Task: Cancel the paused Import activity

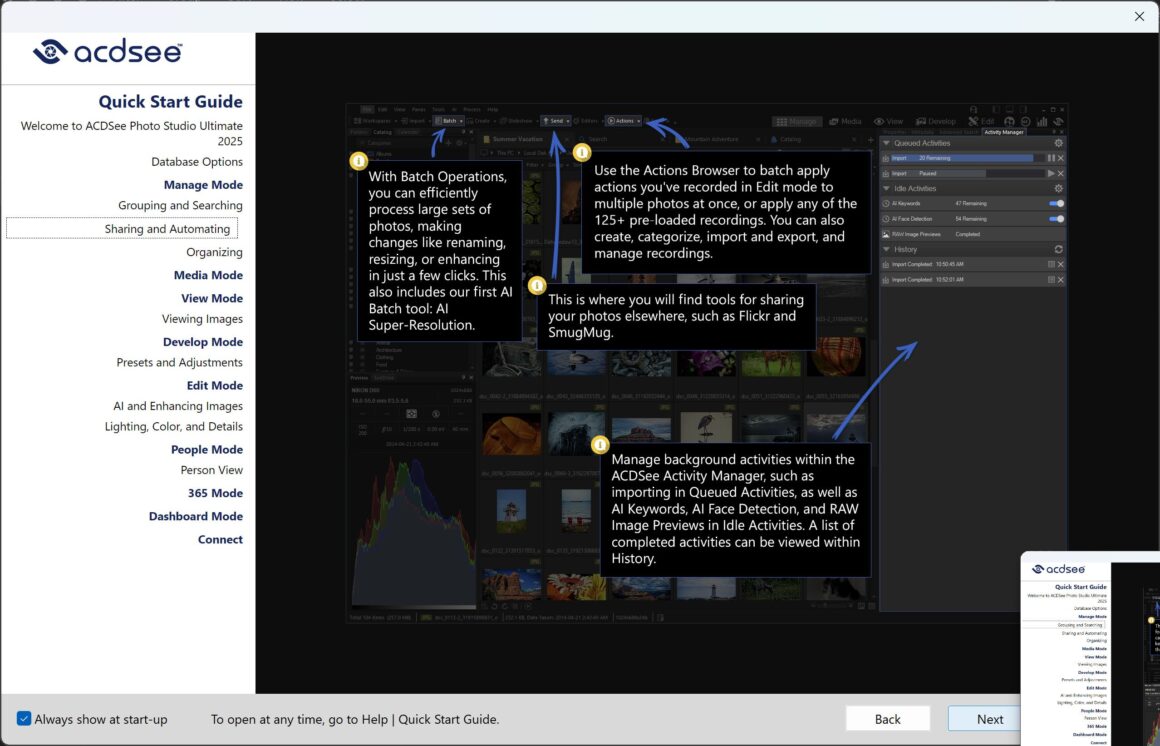Action: coord(1060,173)
